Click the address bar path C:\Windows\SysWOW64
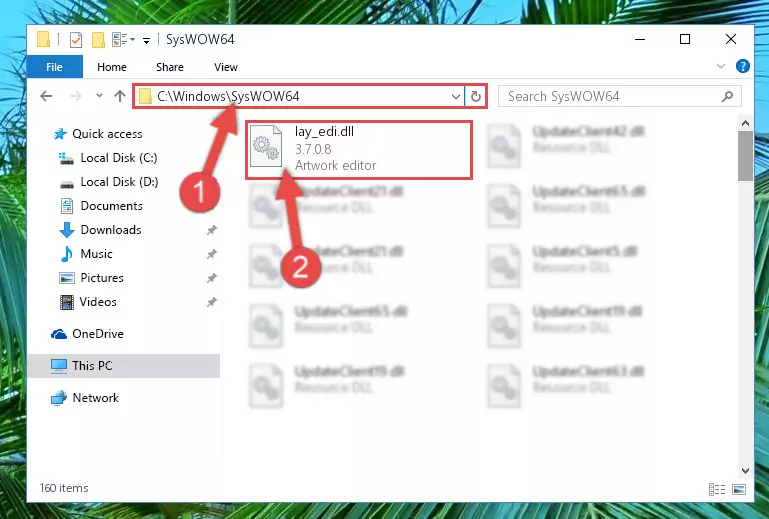The height and width of the screenshot is (519, 769). point(228,96)
